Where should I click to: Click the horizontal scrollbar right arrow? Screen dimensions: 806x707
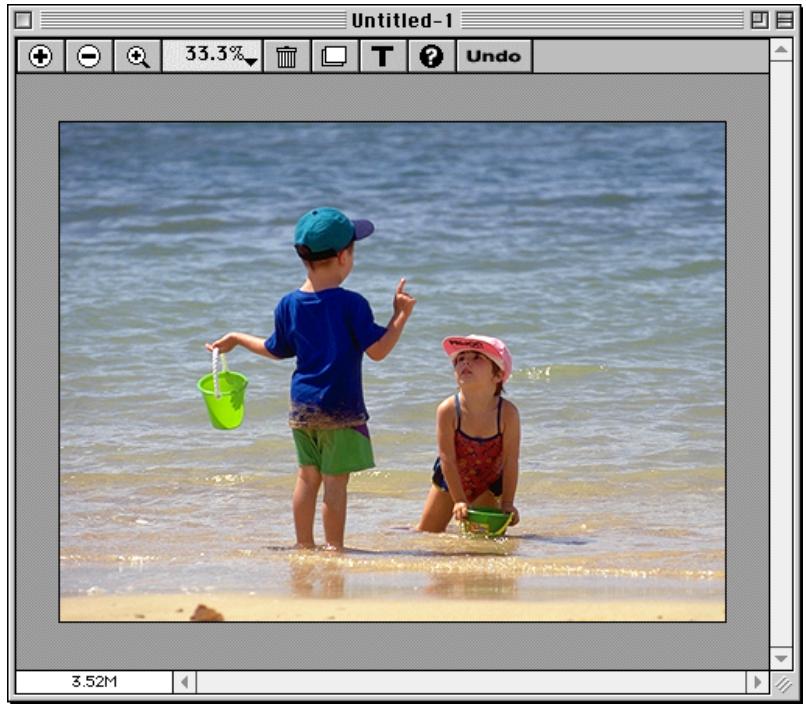coord(757,682)
